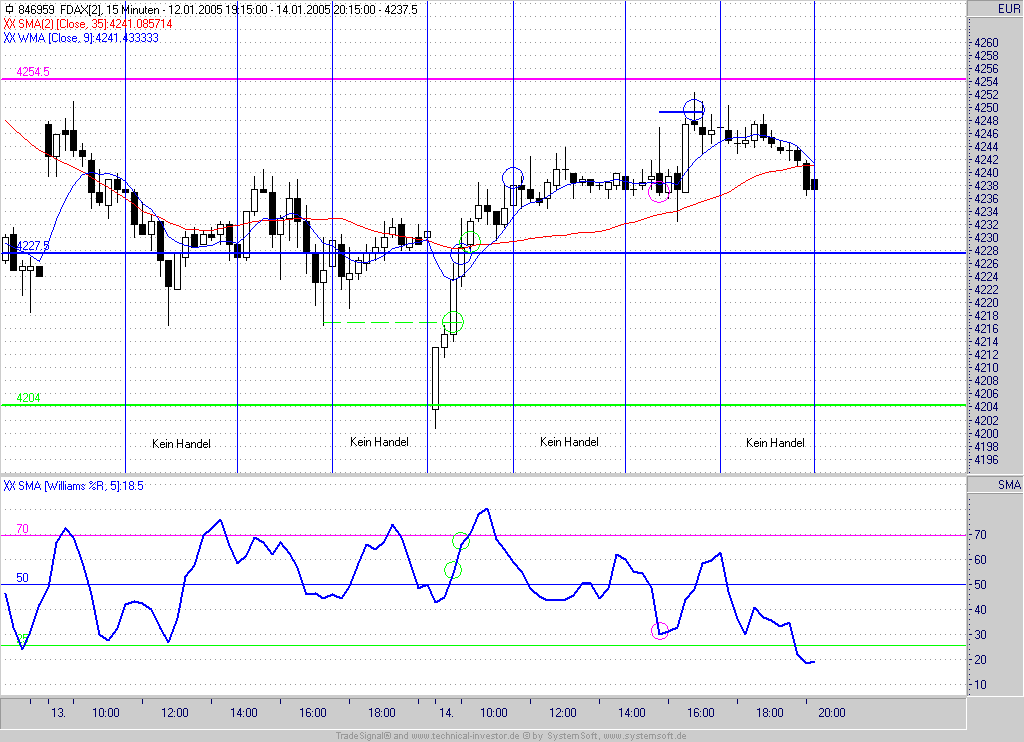Click the blue WMA indicator marker icon
1024x742 pixels.
pyautogui.click(x=9, y=37)
